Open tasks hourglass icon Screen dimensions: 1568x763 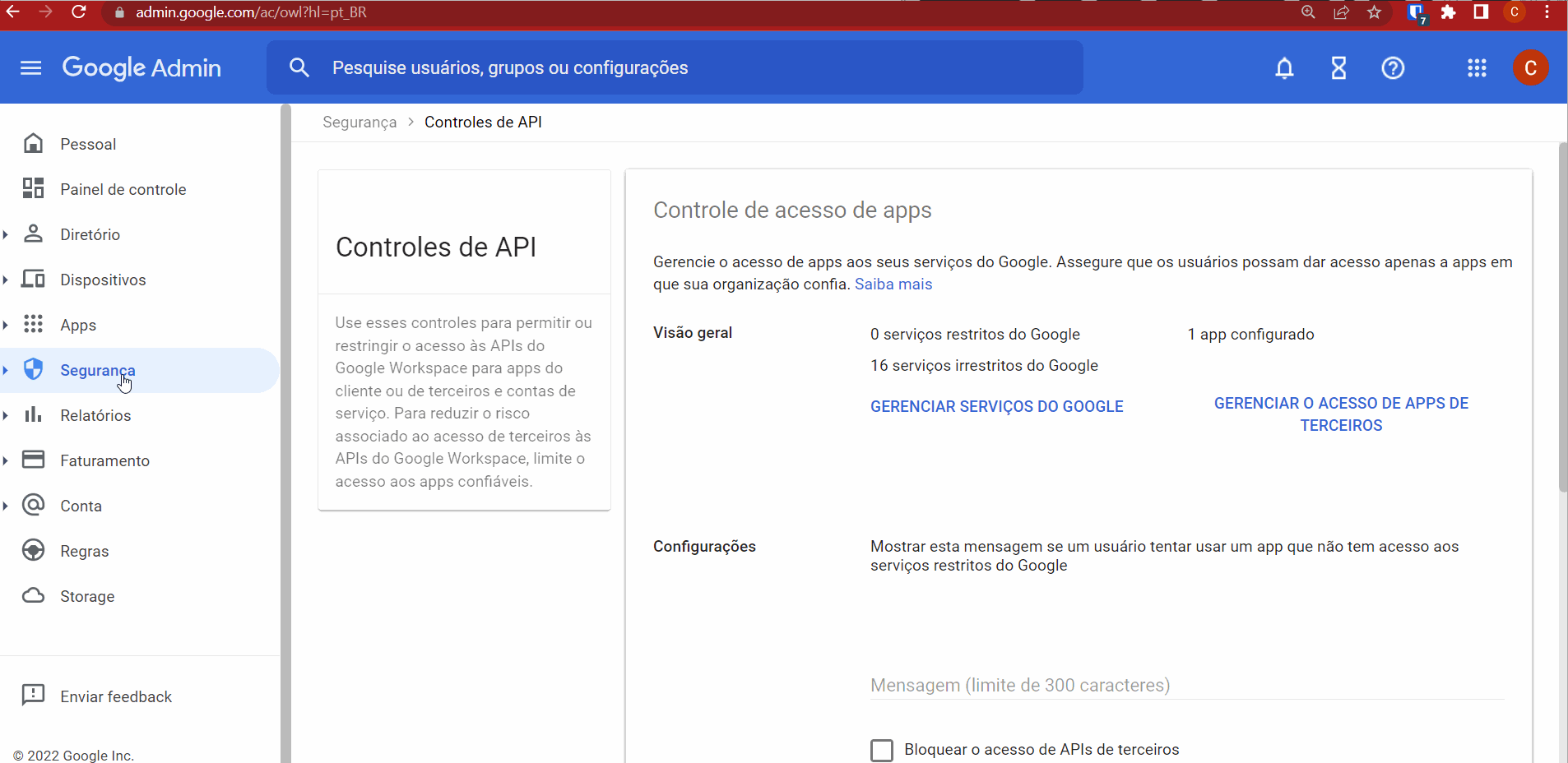[x=1338, y=68]
